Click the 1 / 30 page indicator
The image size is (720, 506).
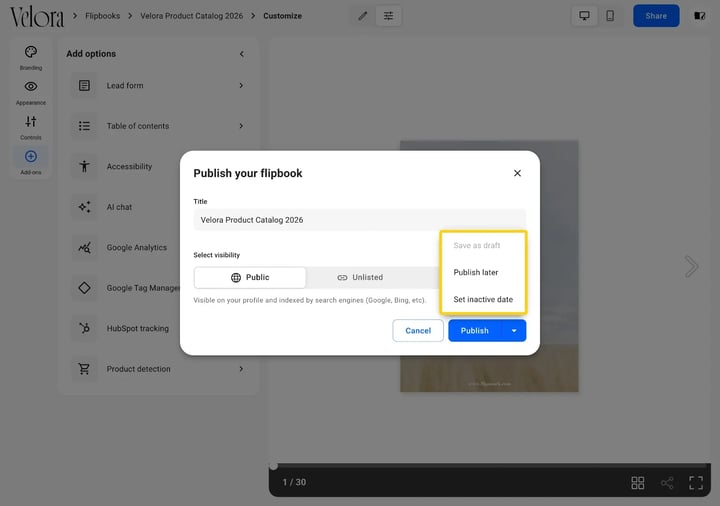click(294, 483)
